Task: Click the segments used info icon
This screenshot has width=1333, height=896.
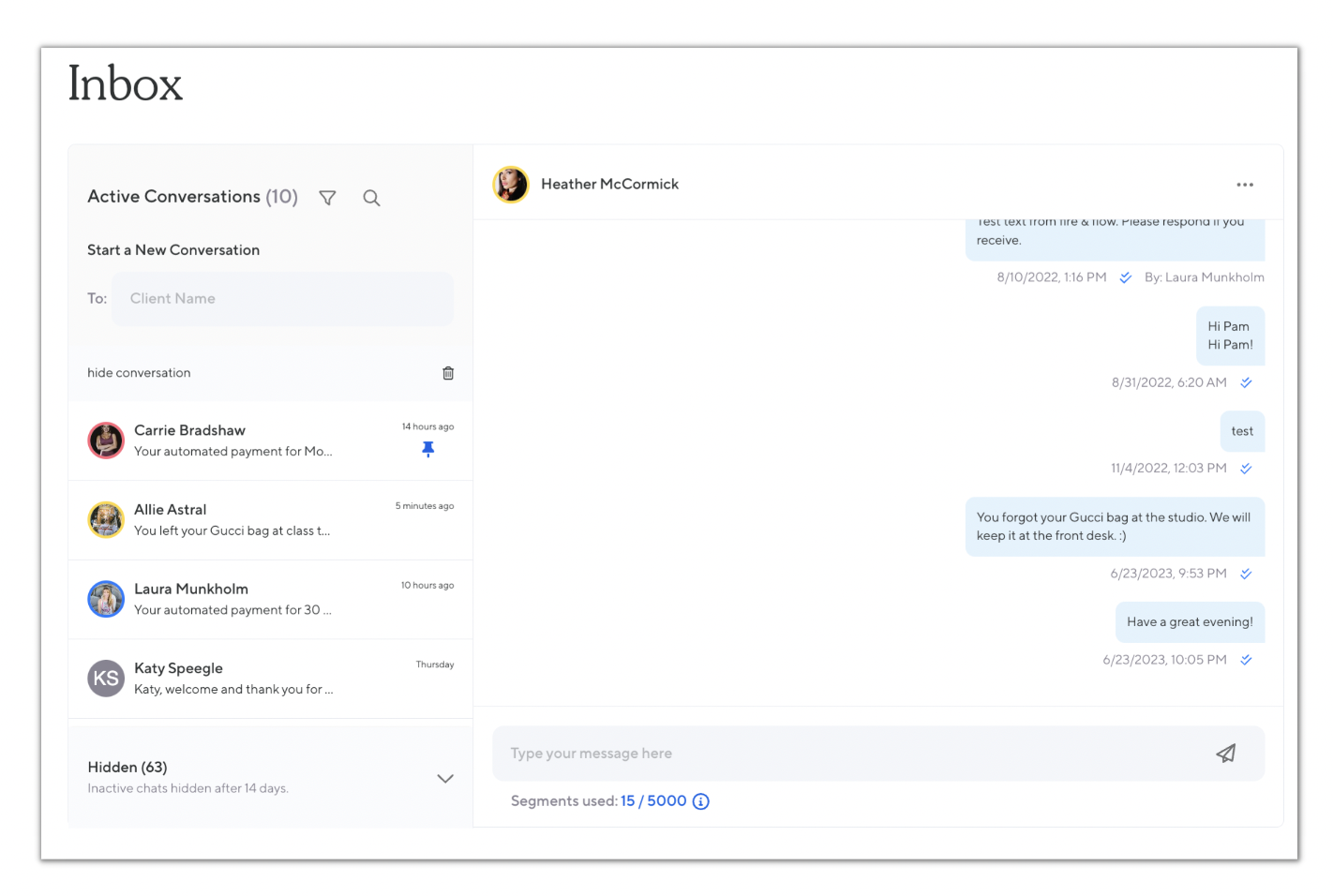Action: (x=700, y=801)
